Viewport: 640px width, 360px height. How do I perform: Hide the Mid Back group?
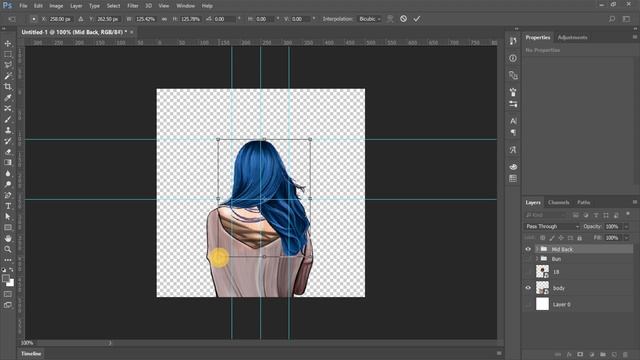tap(528, 249)
